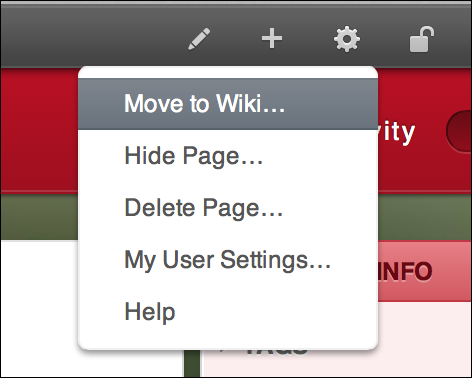Choose Hide Page… from the menu

(x=228, y=156)
